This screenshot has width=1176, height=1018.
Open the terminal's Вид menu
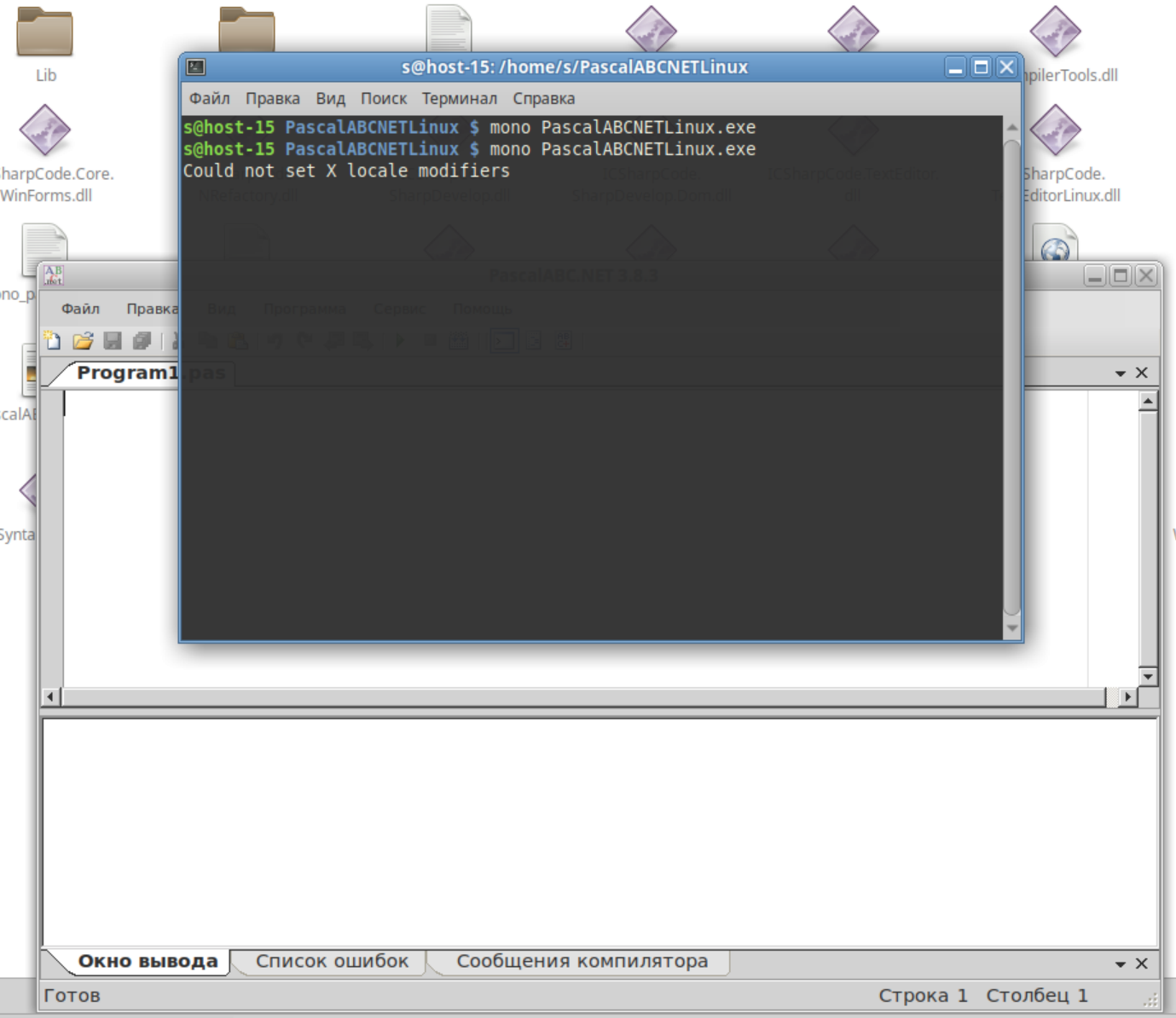click(x=331, y=98)
